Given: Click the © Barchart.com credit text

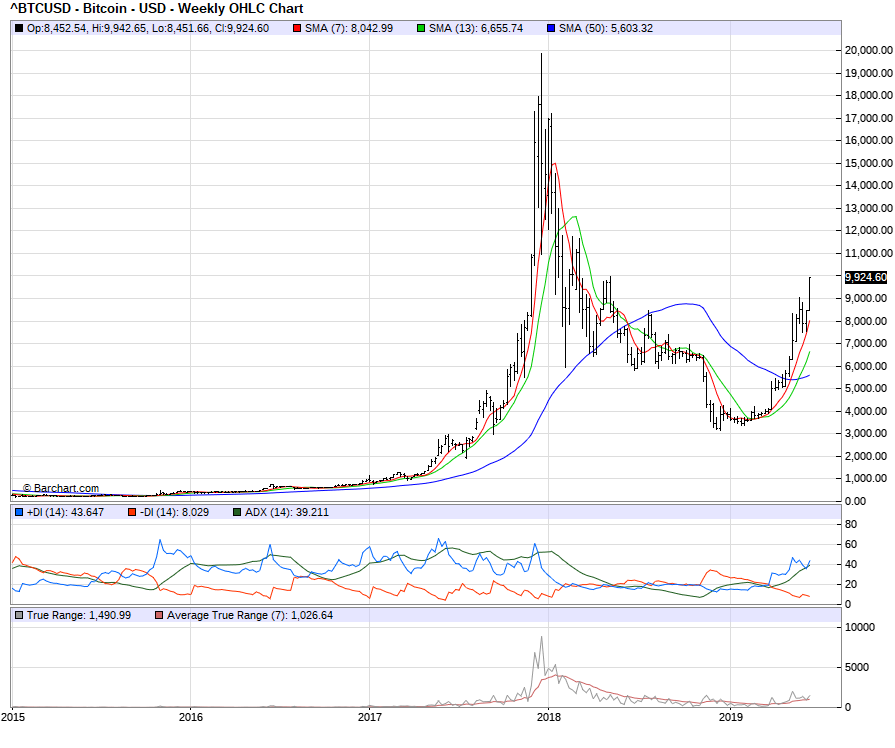Looking at the screenshot, I should coord(61,488).
